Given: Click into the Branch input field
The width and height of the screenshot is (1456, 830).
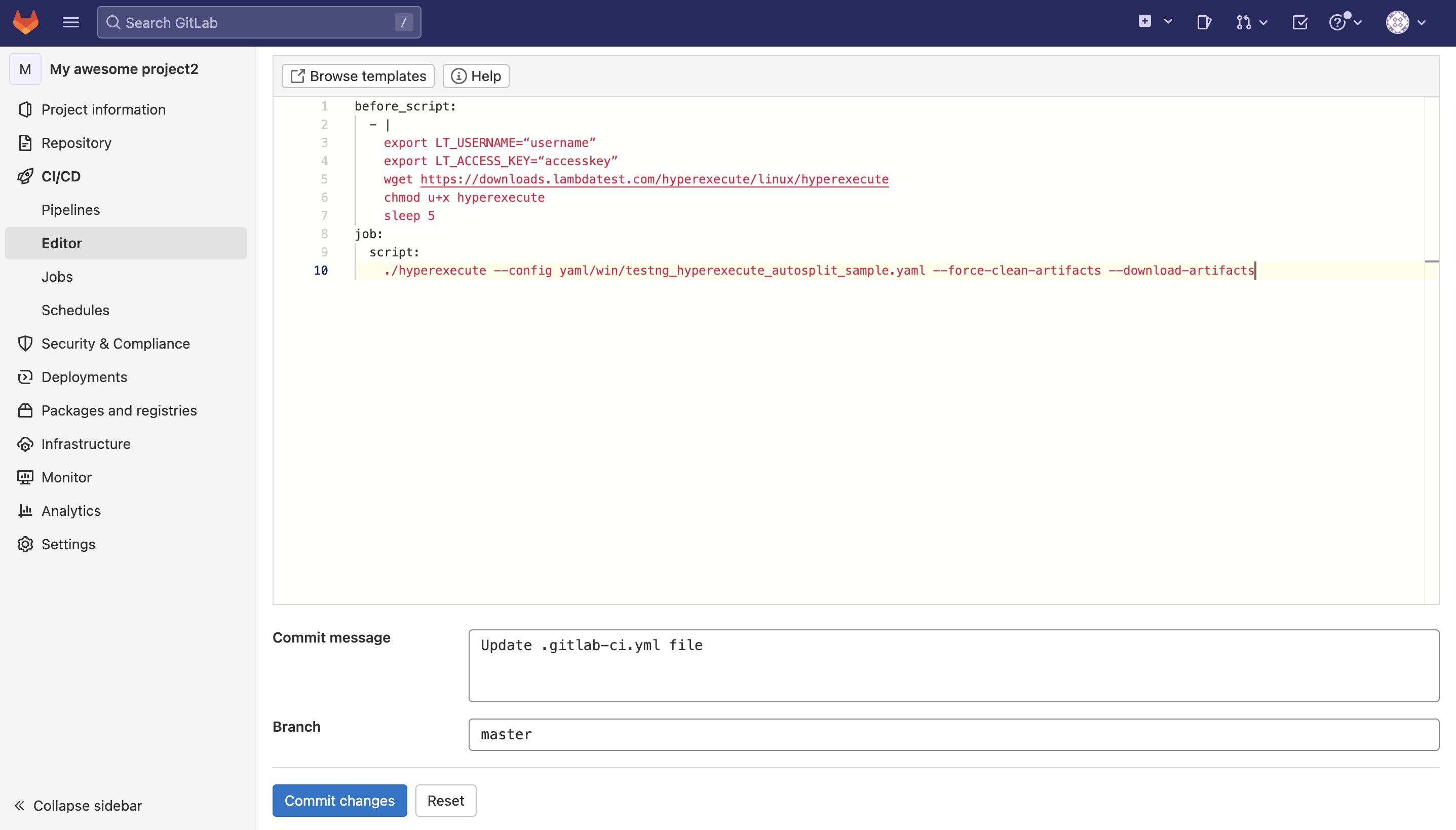Looking at the screenshot, I should click(x=953, y=734).
